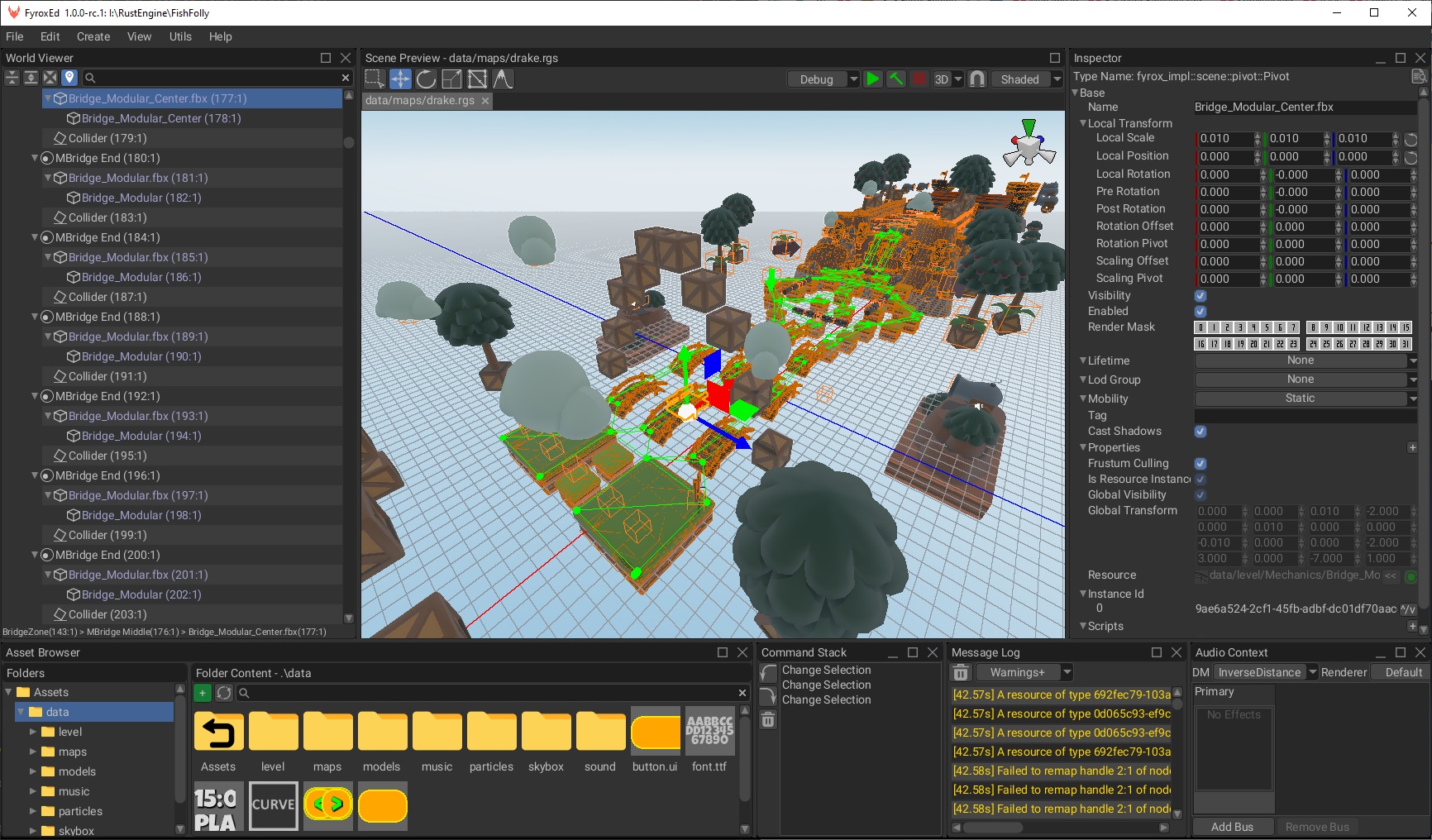This screenshot has width=1432, height=840.
Task: Click the green plus in Folder Content
Action: point(203,693)
